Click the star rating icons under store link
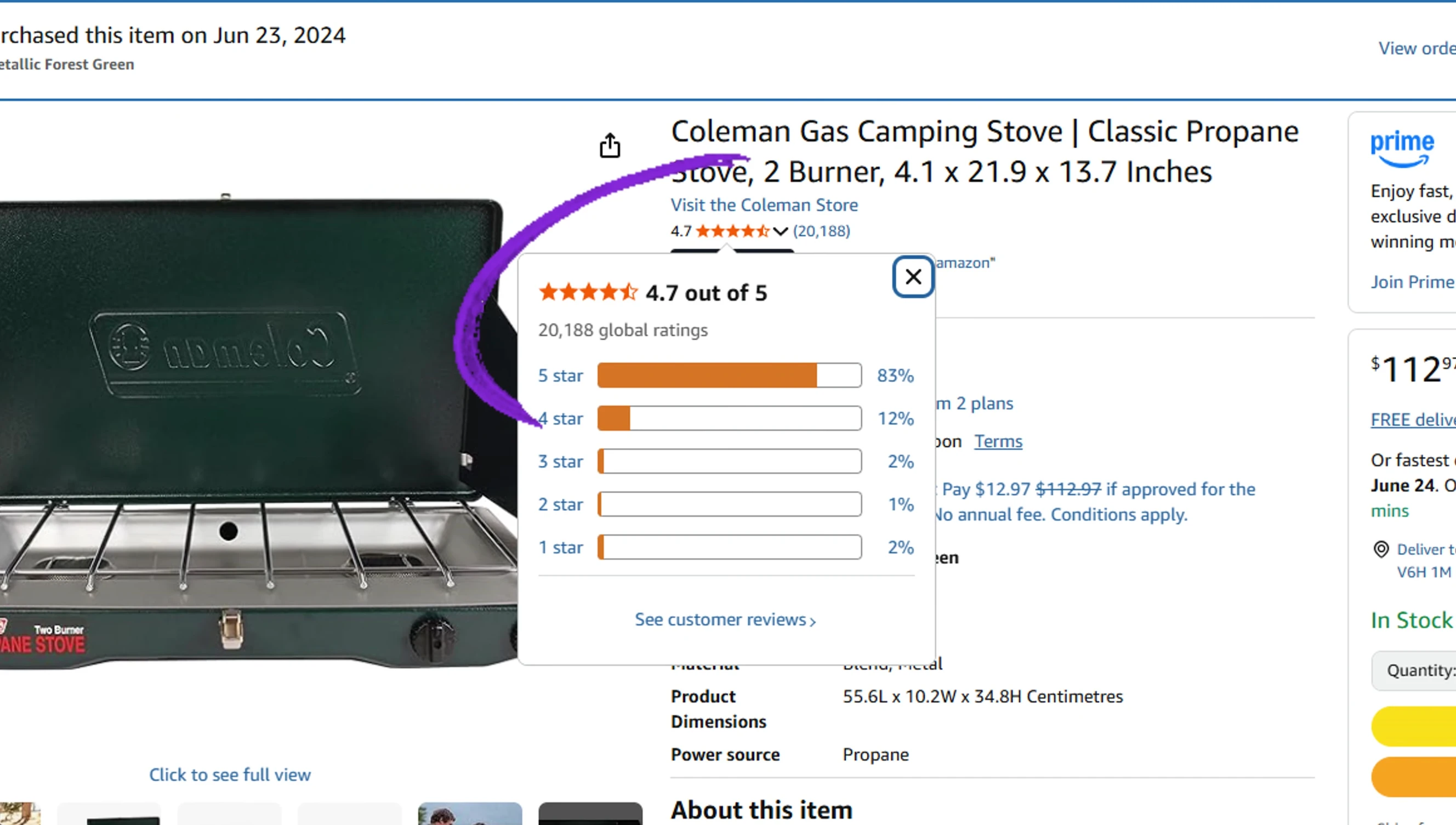Screen dimensions: 1456x825 [732, 231]
